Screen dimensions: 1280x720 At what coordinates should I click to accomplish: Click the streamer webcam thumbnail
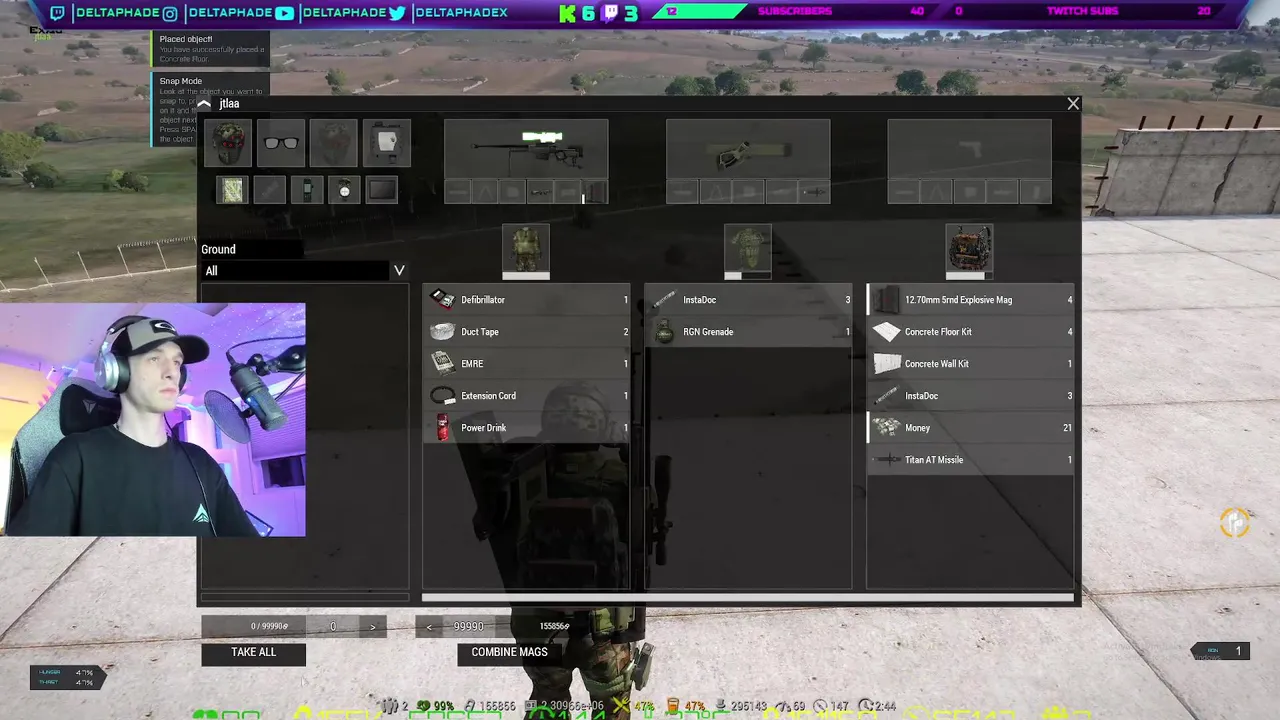coord(153,420)
